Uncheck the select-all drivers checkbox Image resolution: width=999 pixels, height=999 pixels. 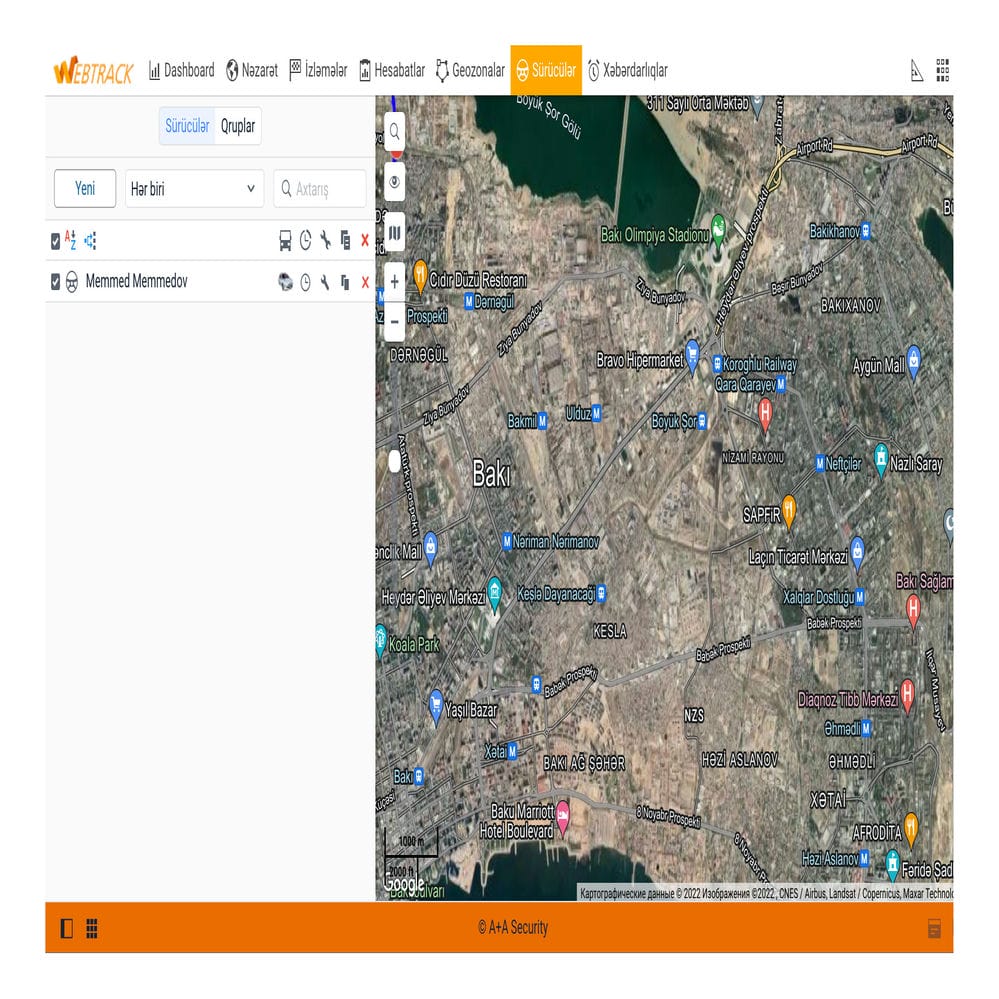56,241
